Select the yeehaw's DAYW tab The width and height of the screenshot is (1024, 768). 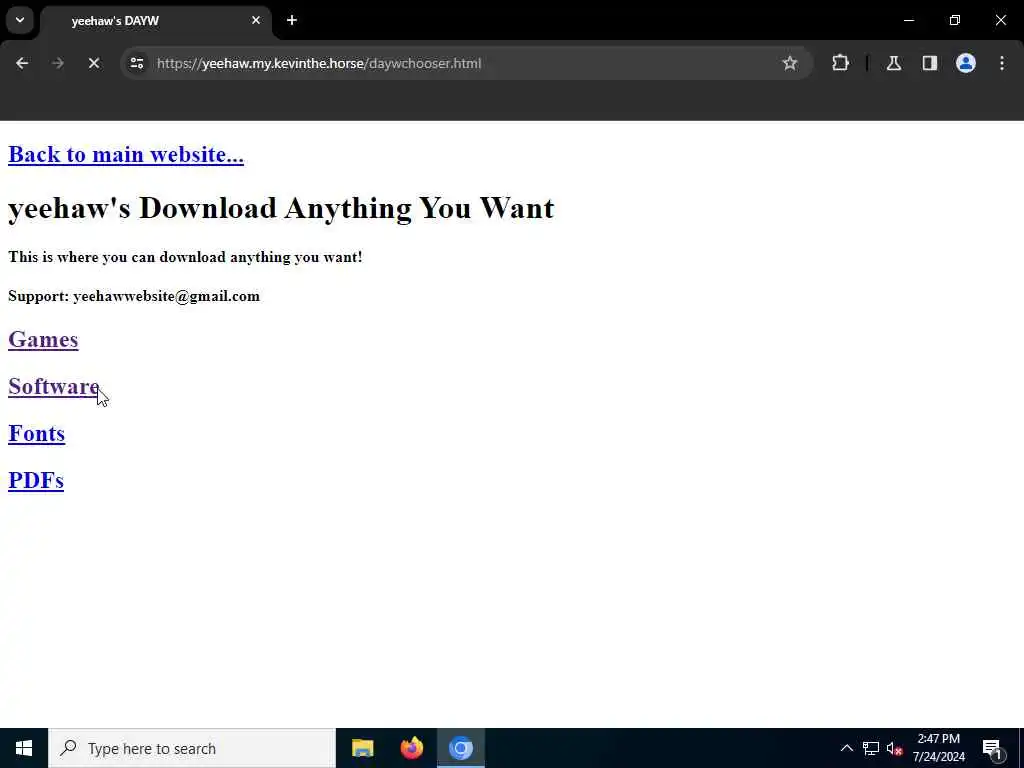click(155, 21)
